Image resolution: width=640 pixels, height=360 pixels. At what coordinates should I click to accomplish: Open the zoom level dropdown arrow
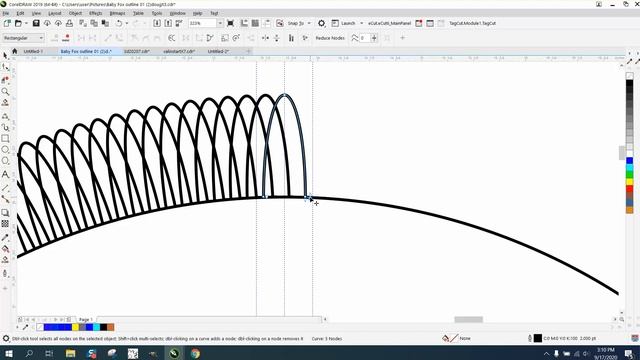(x=220, y=23)
